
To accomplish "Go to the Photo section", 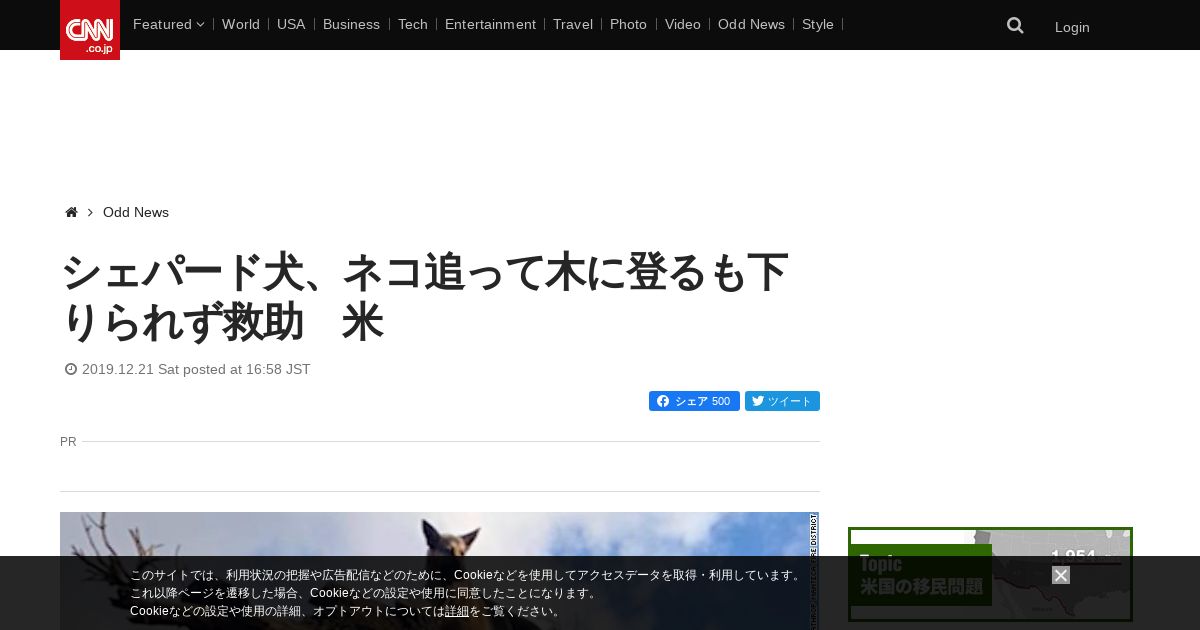I will (x=628, y=24).
